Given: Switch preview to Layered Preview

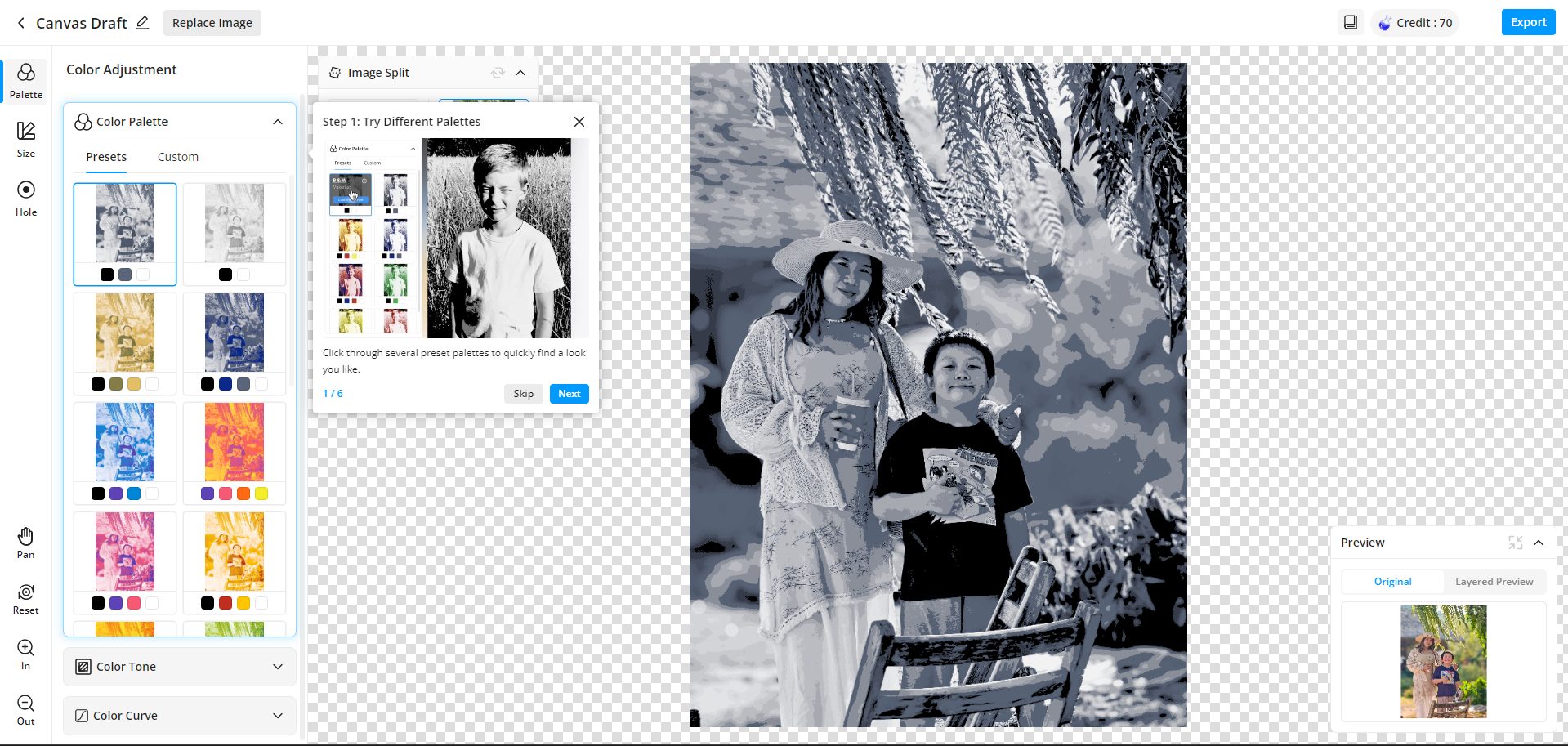Looking at the screenshot, I should (1494, 582).
